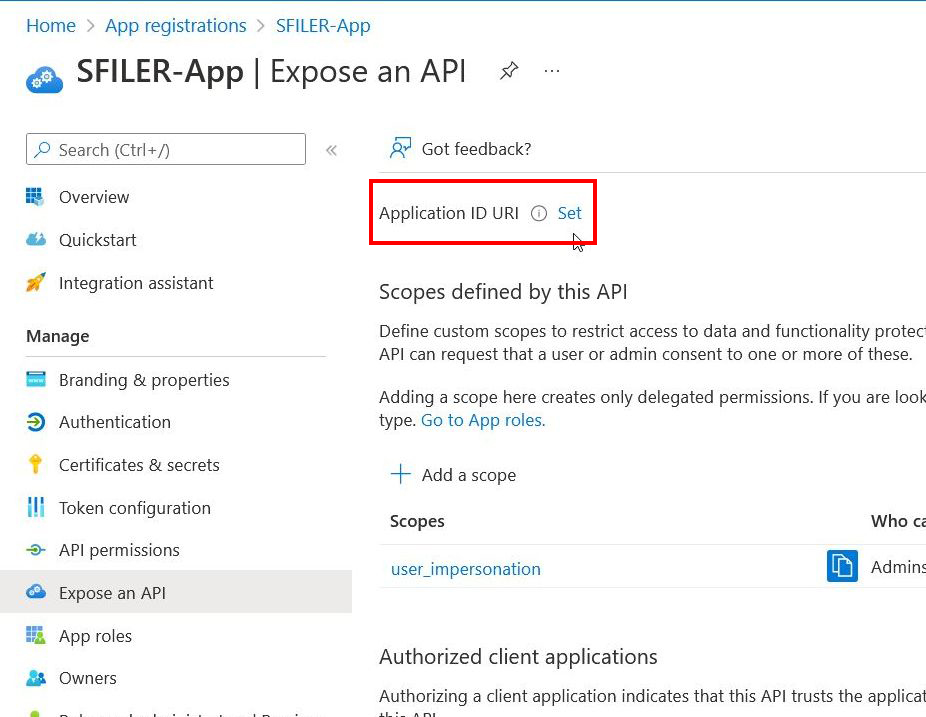Open Integration assistant

click(x=136, y=283)
